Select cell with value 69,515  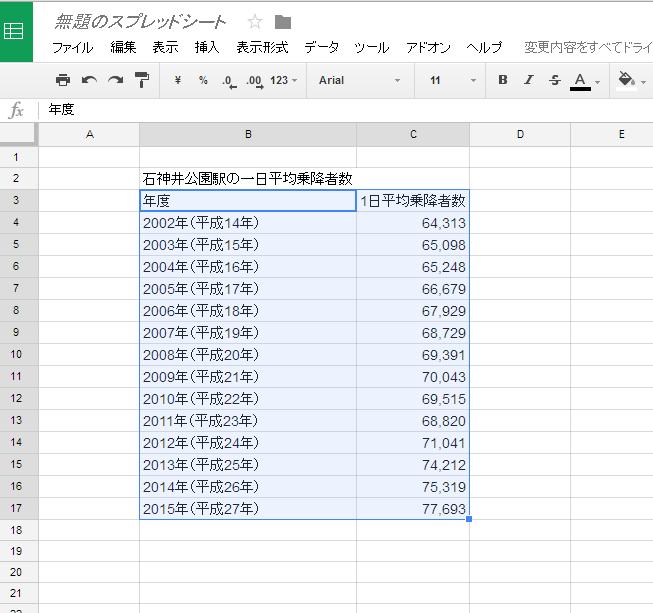413,399
